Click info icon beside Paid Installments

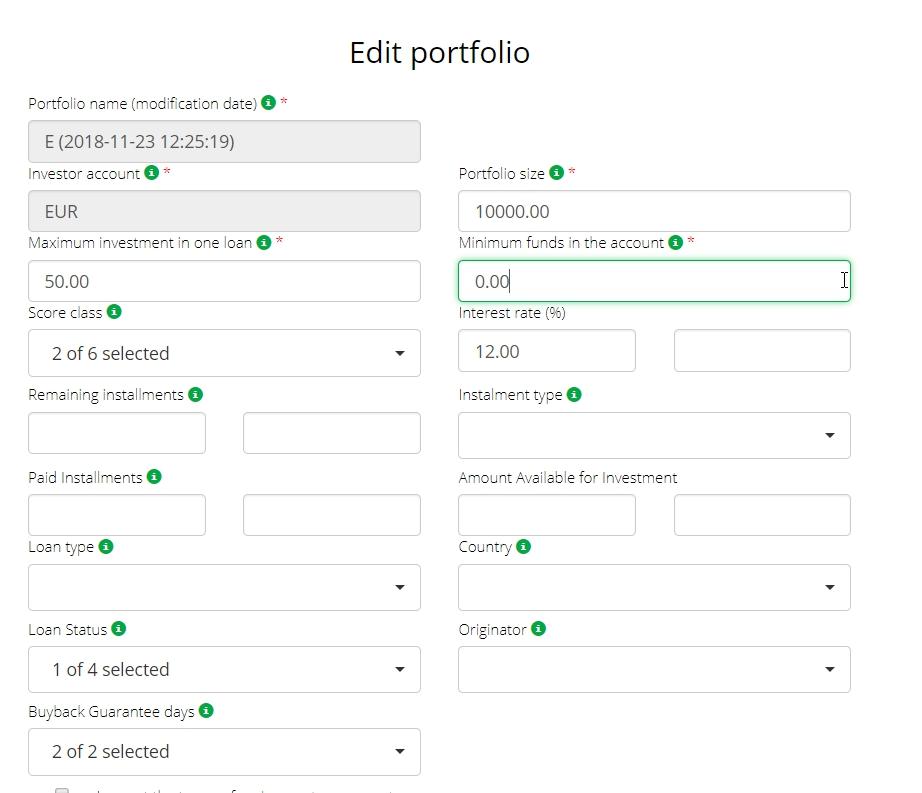click(x=154, y=477)
